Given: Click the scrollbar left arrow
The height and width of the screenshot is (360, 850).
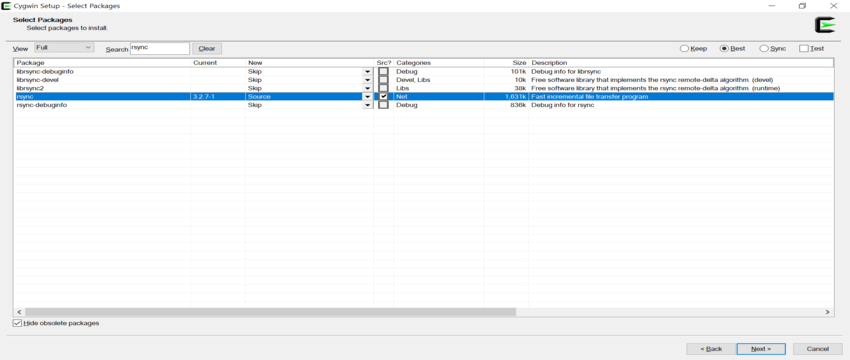Looking at the screenshot, I should pos(19,312).
